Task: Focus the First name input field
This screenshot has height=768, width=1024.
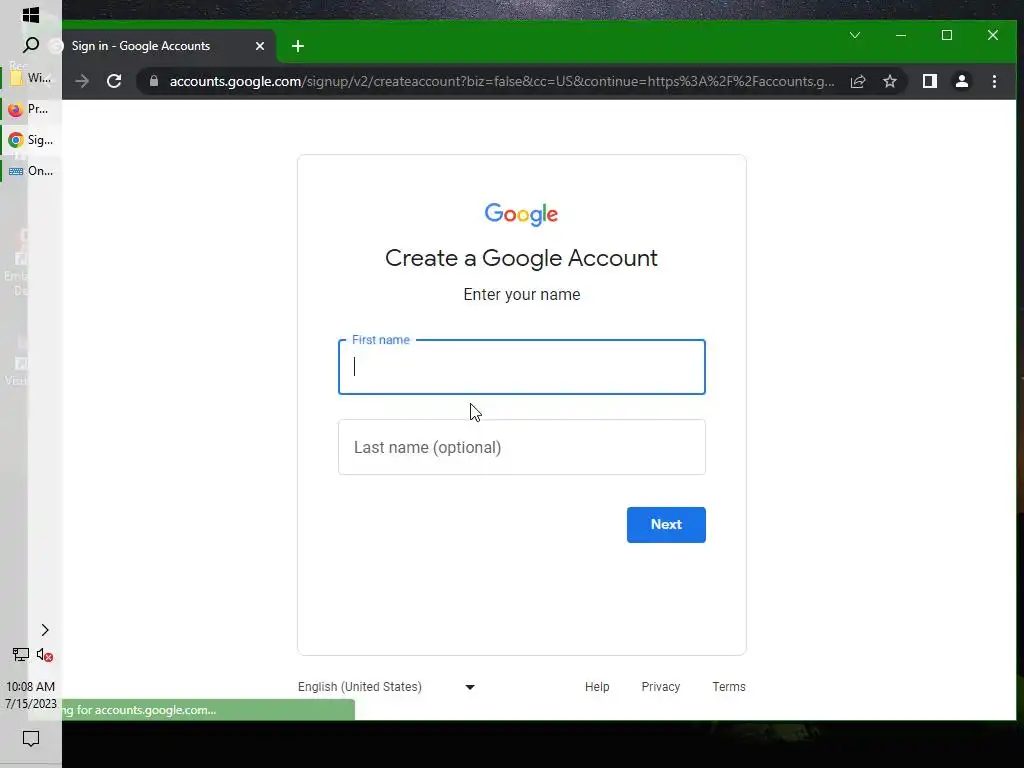Action: (x=521, y=367)
